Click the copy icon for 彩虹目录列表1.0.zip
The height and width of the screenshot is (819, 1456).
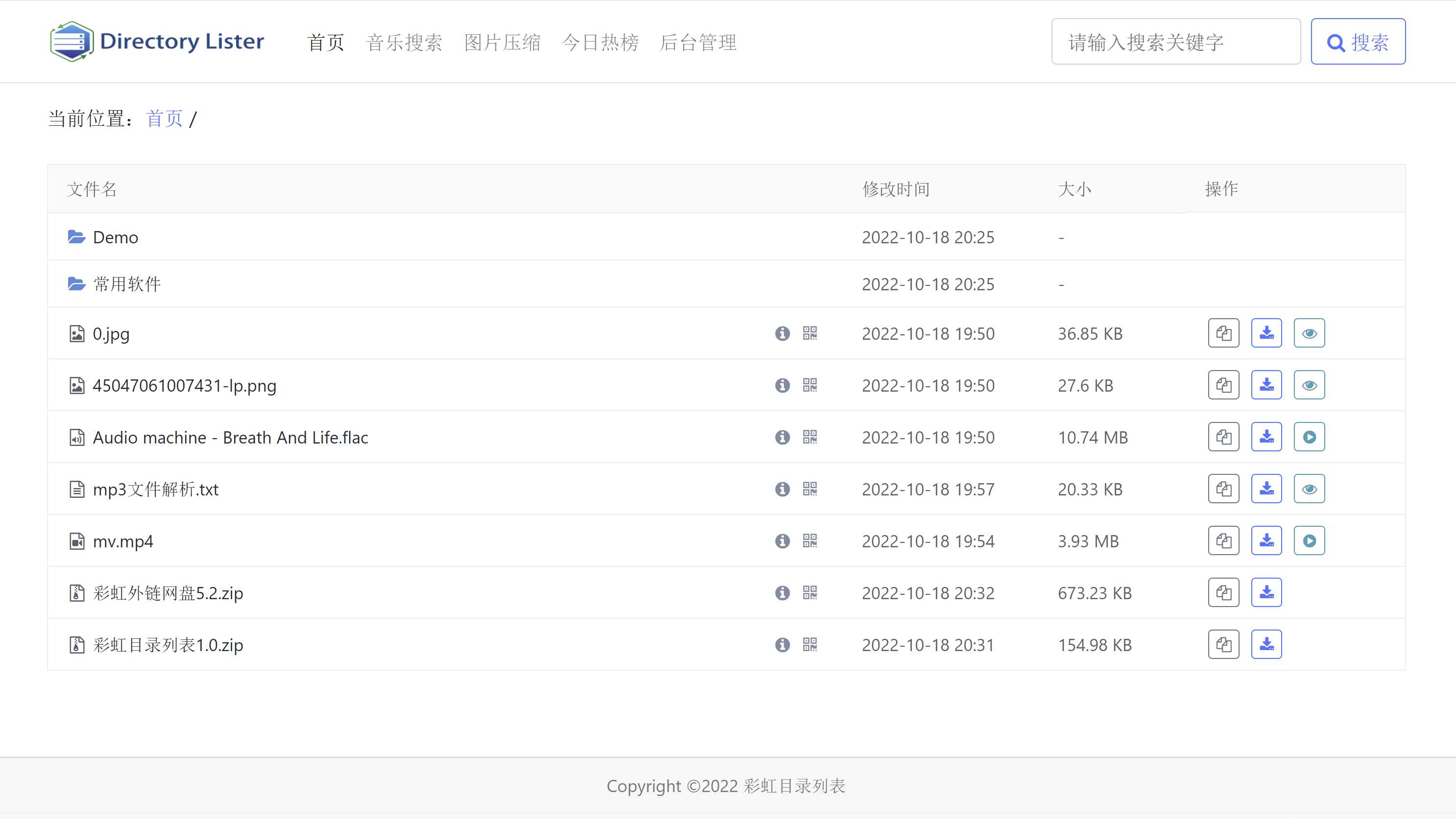click(x=1223, y=644)
